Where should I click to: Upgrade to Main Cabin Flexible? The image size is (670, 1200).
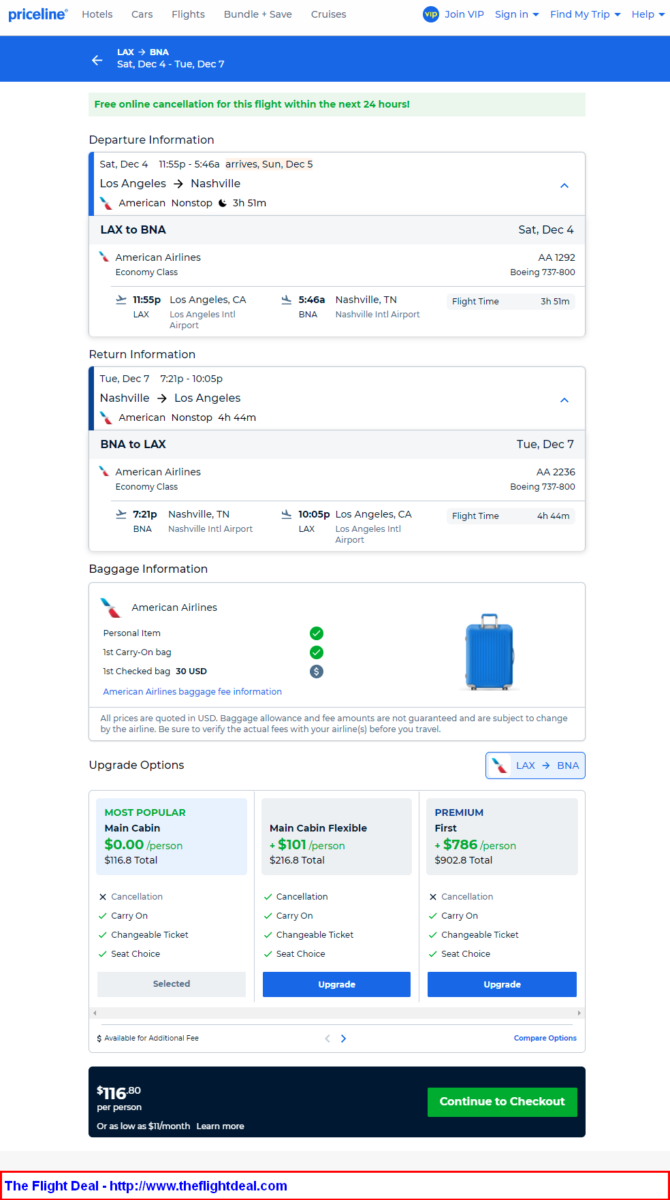point(336,984)
